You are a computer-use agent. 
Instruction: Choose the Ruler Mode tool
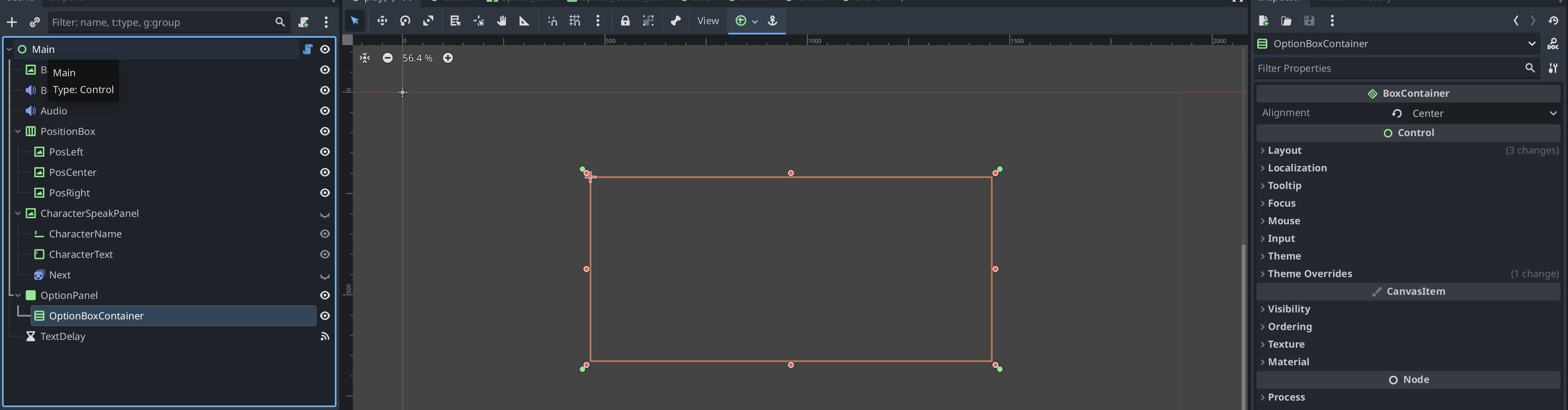point(524,21)
